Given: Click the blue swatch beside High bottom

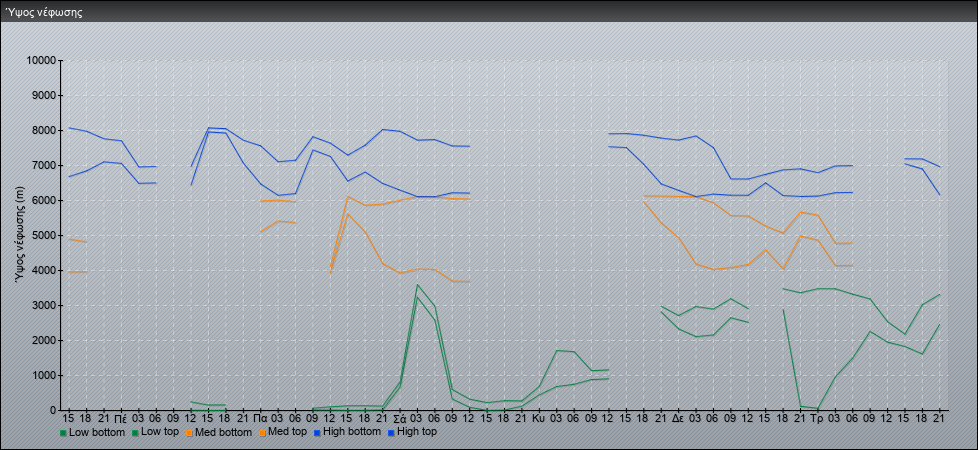Looking at the screenshot, I should (x=317, y=432).
